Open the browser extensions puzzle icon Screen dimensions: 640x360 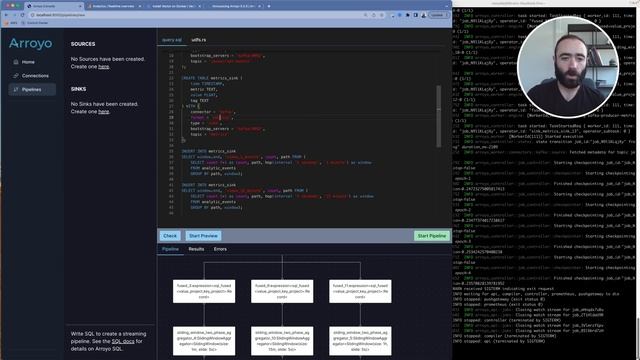click(x=407, y=15)
